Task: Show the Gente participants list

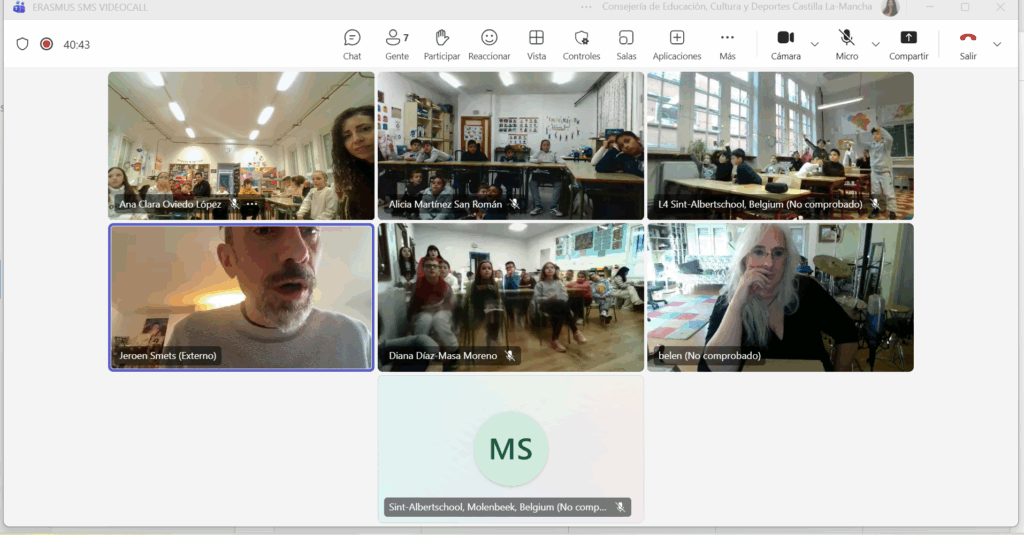Action: coord(396,44)
